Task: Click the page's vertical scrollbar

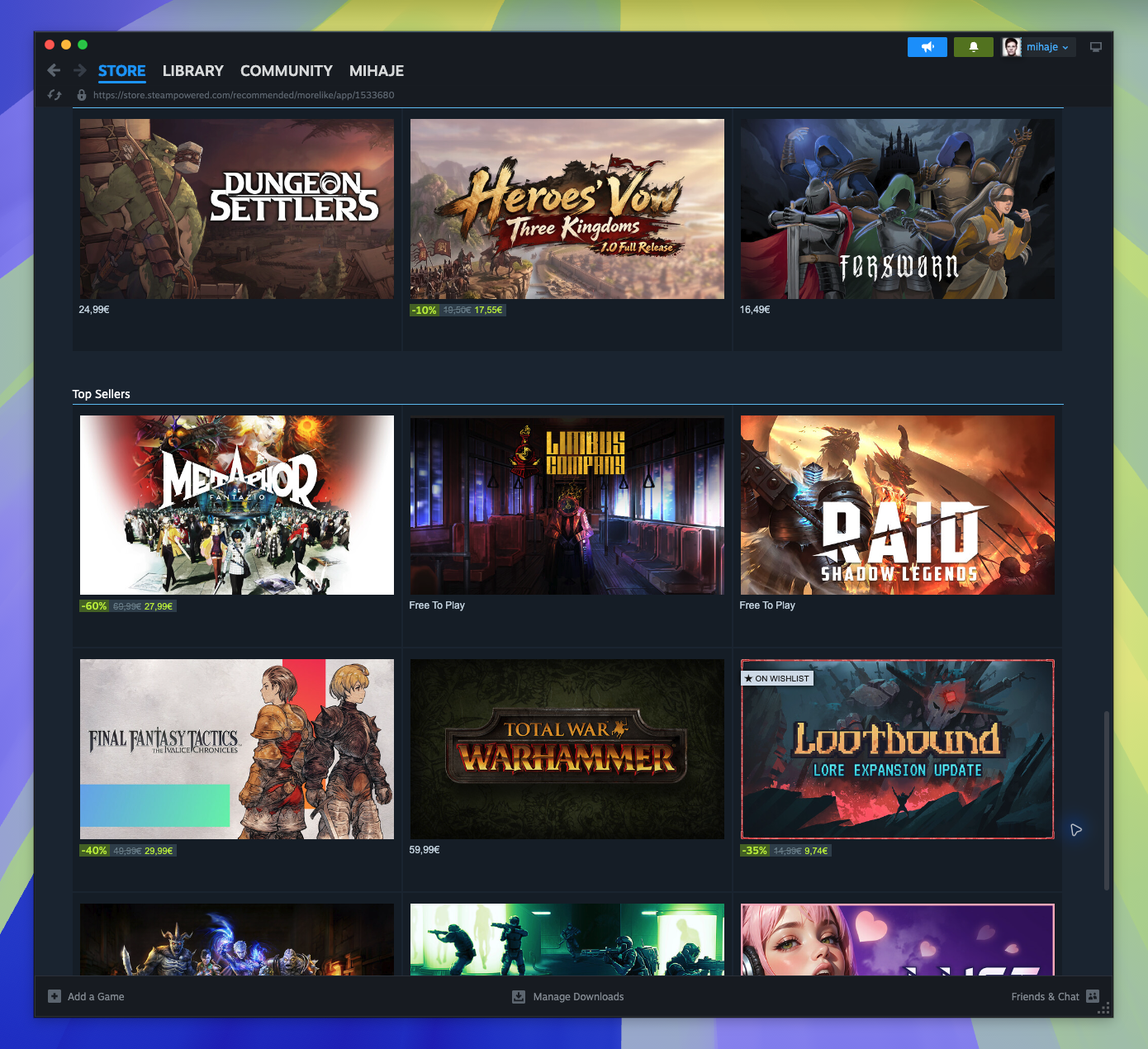Action: [1107, 800]
